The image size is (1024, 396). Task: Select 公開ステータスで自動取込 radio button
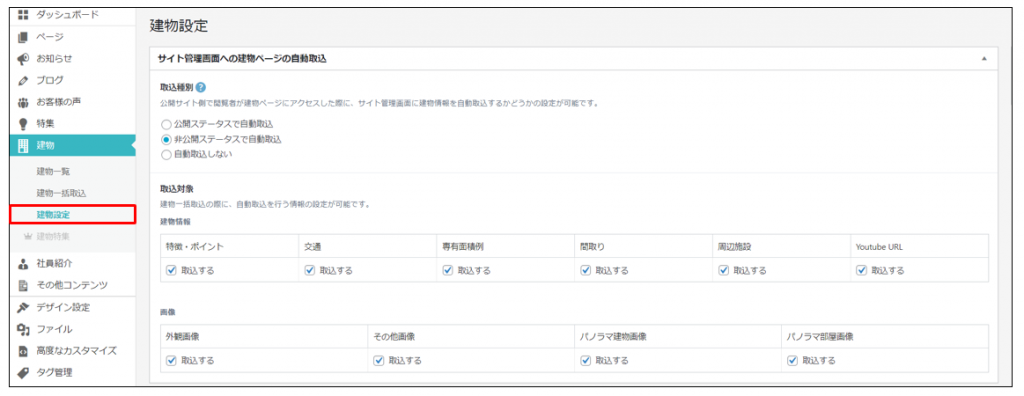click(166, 124)
